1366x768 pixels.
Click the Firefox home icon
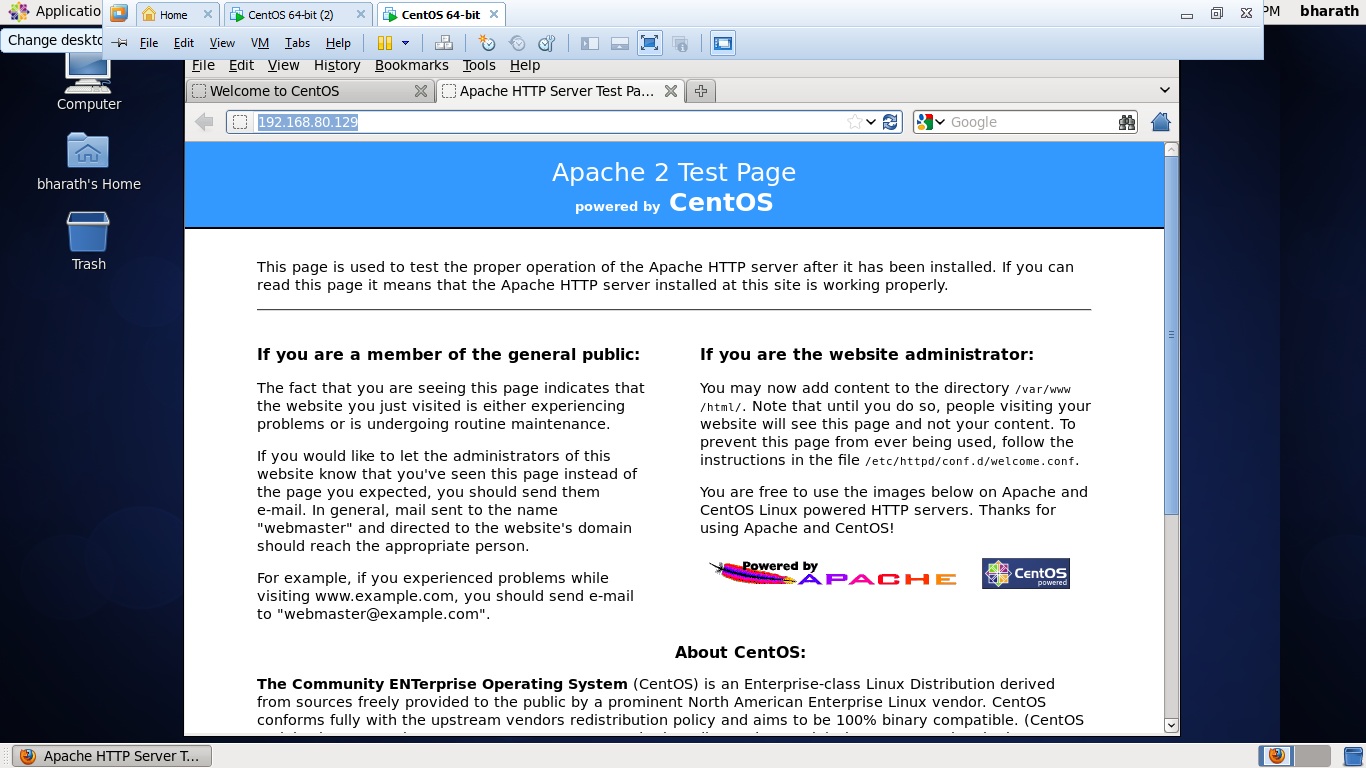pyautogui.click(x=1160, y=122)
